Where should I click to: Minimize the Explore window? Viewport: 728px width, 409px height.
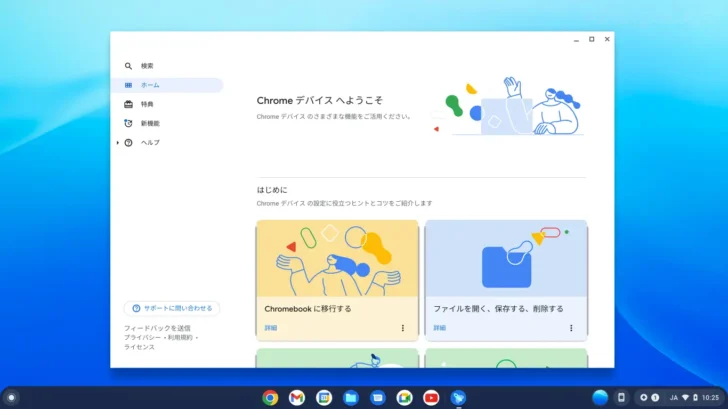coord(576,40)
